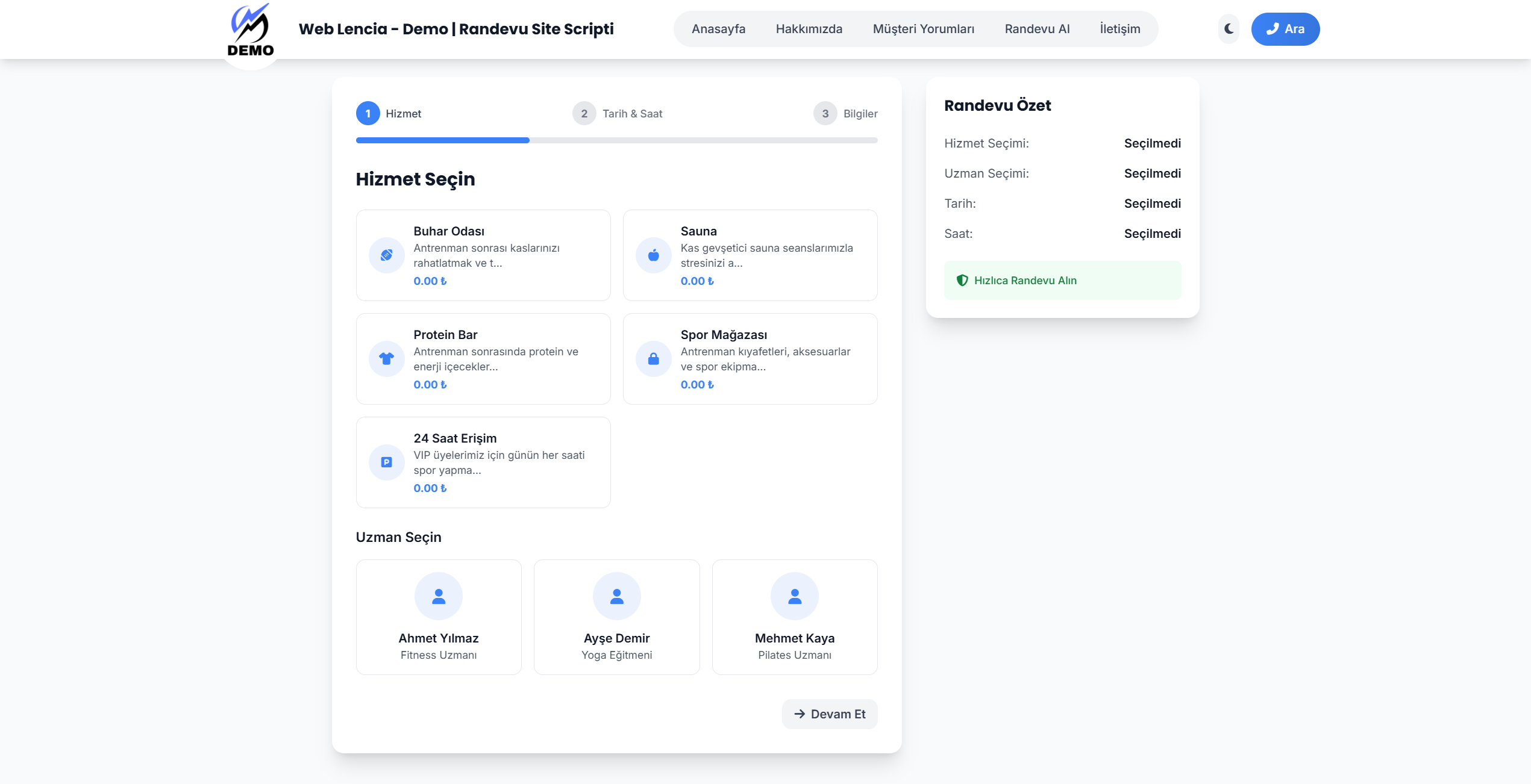
Task: Select Ayşe Demir avatar icon
Action: coord(616,596)
